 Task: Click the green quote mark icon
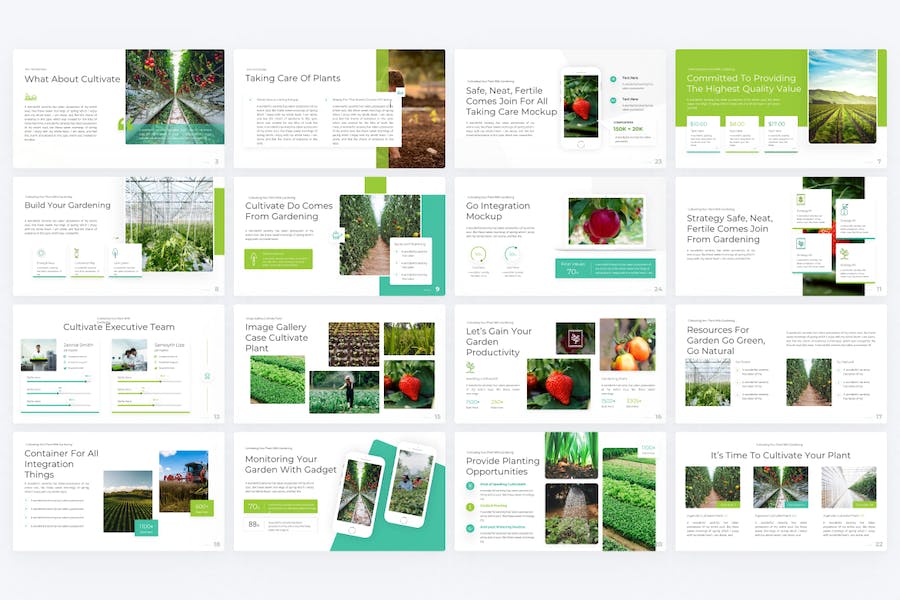click(x=121, y=123)
